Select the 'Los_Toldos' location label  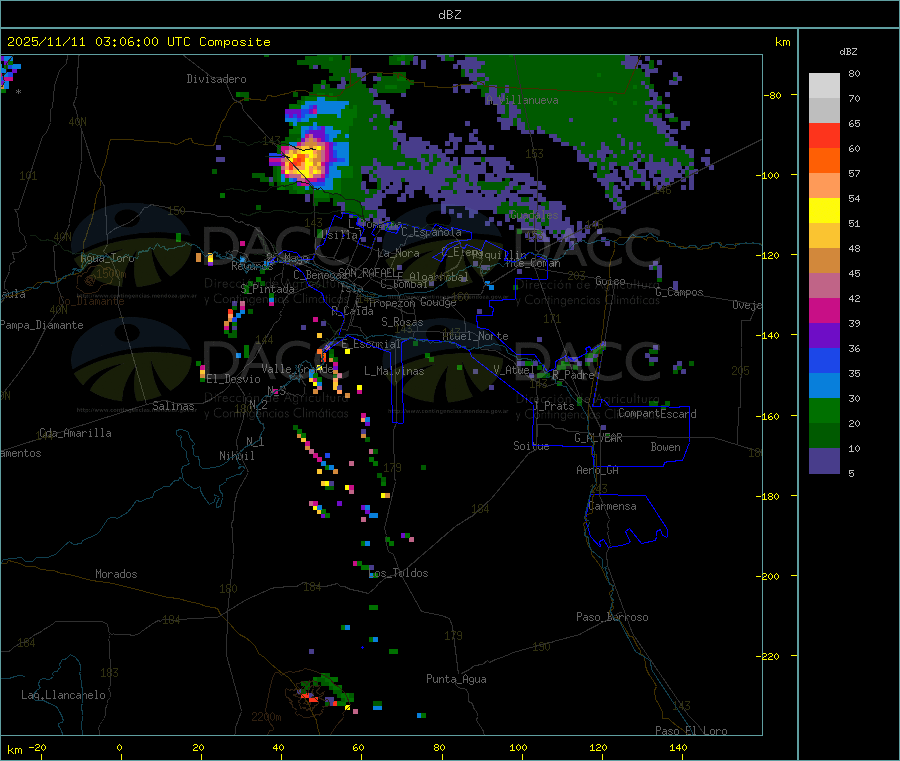(399, 573)
